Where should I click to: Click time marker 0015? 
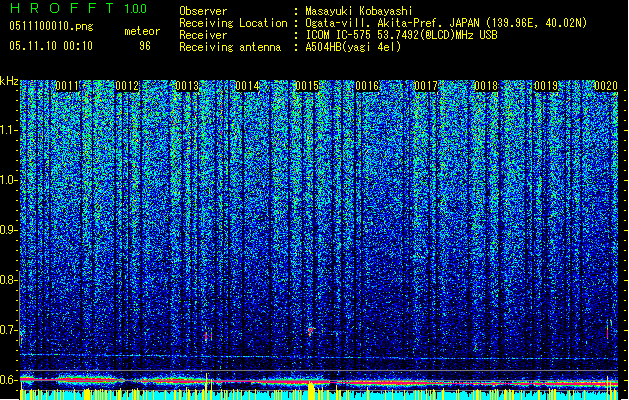point(307,86)
